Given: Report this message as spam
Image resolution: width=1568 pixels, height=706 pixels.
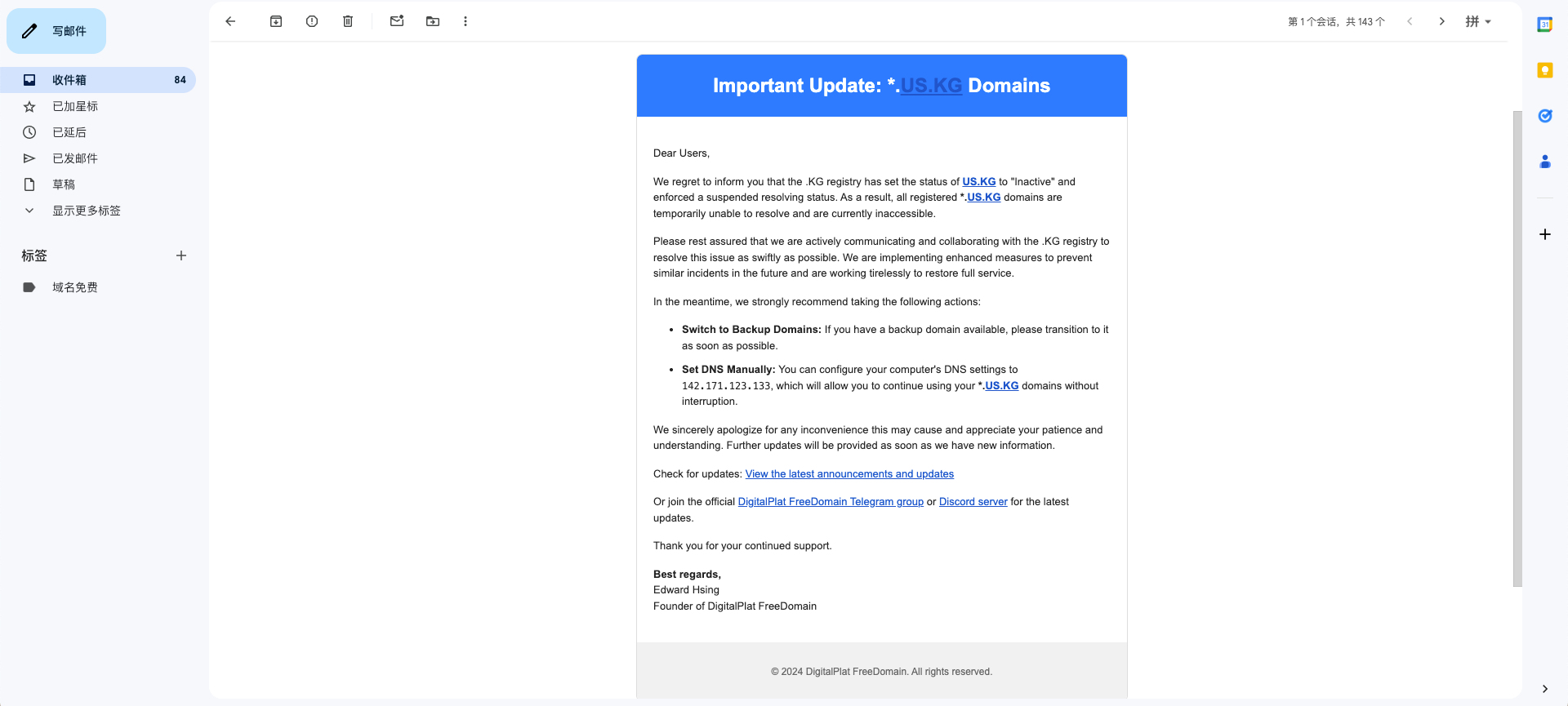Looking at the screenshot, I should (x=312, y=22).
